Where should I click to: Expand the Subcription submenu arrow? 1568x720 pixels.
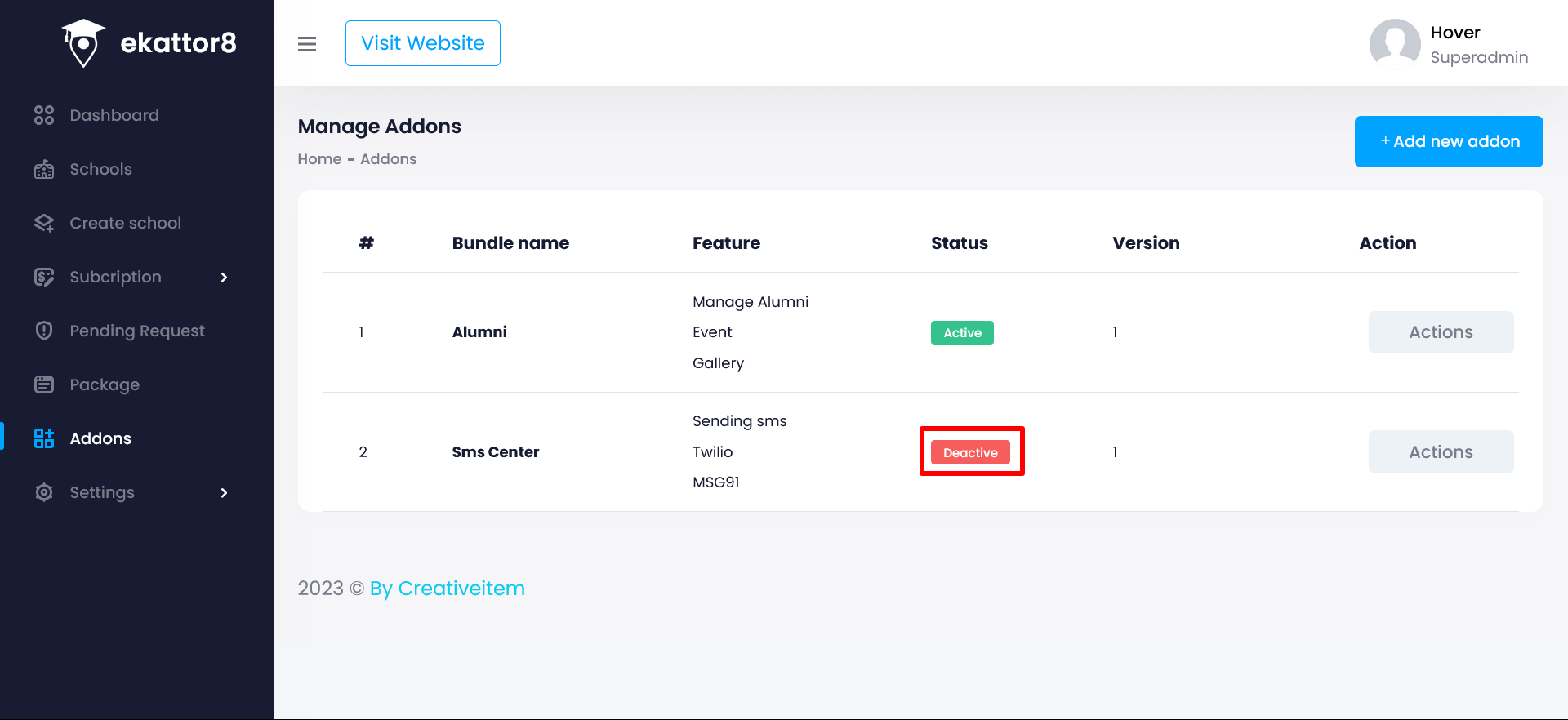coord(224,278)
